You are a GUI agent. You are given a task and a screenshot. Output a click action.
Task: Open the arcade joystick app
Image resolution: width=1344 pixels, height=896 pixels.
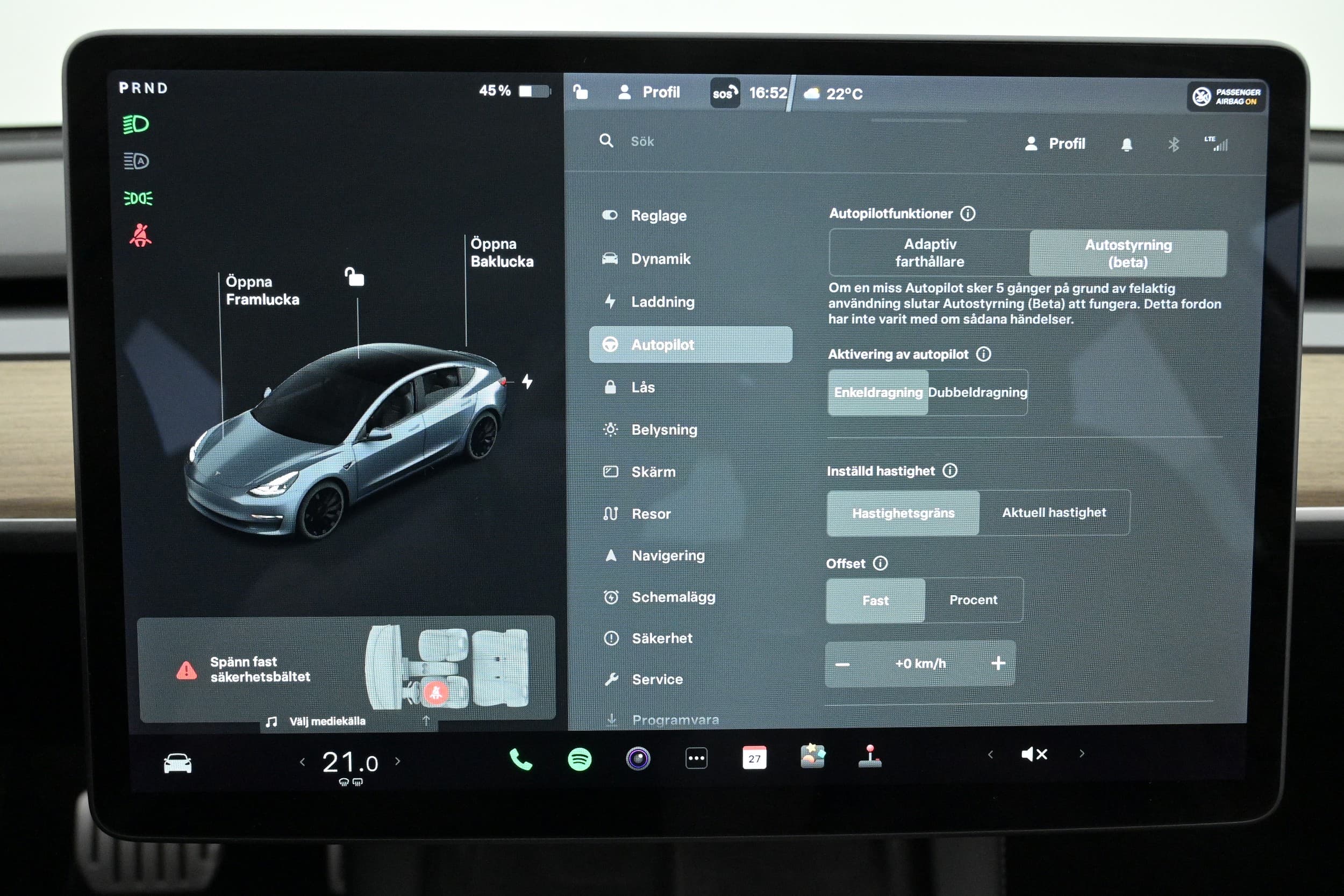point(870,756)
